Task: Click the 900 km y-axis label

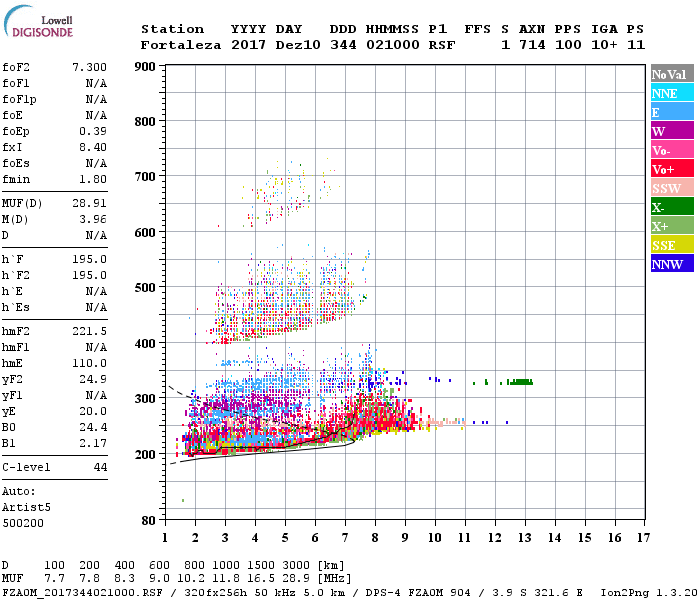Action: 145,67
